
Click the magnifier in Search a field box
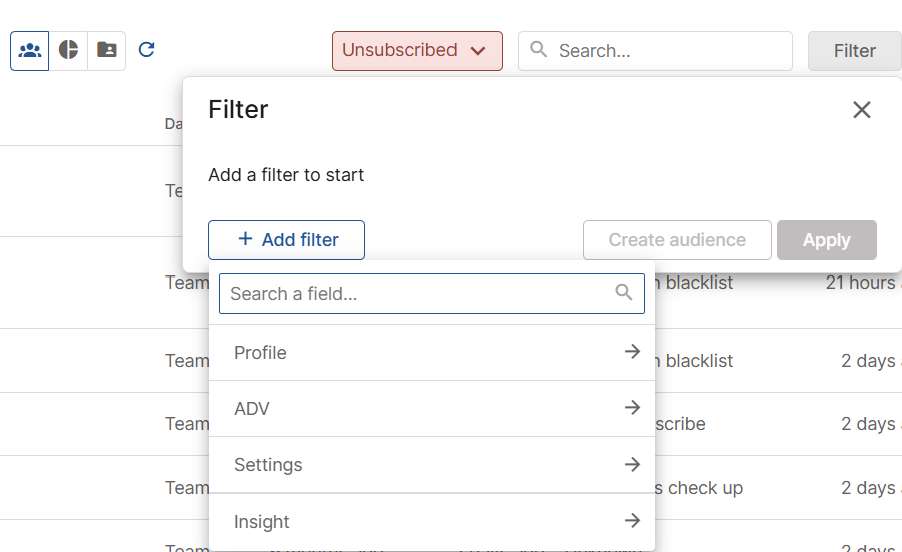[624, 293]
